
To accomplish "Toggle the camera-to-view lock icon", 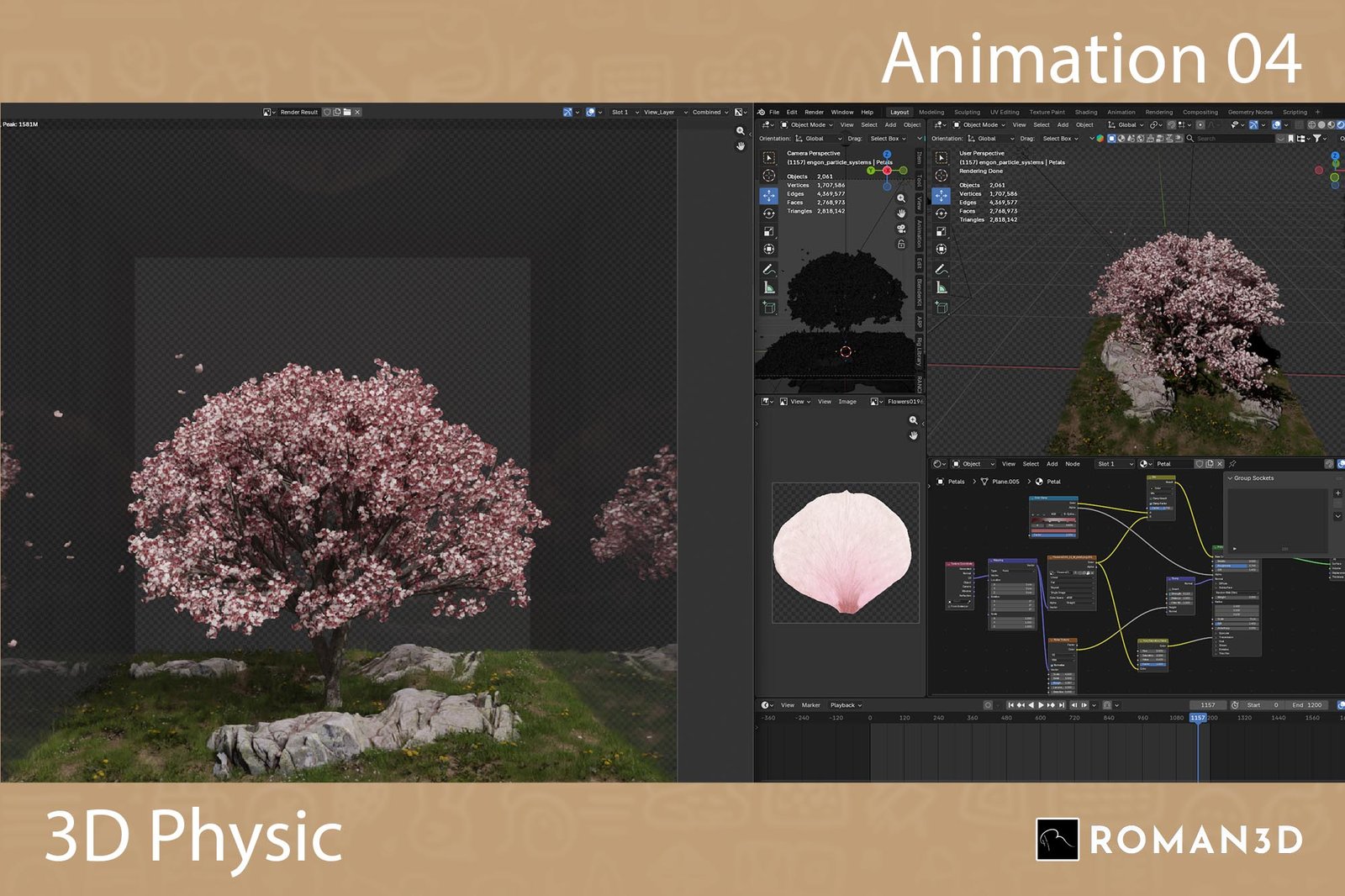I will click(x=901, y=245).
